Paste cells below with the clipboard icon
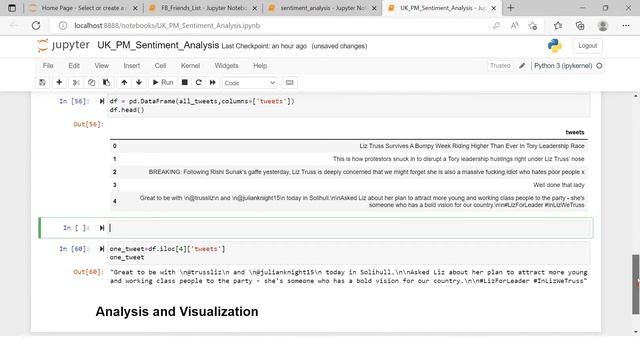This screenshot has width=640, height=360. (106, 82)
